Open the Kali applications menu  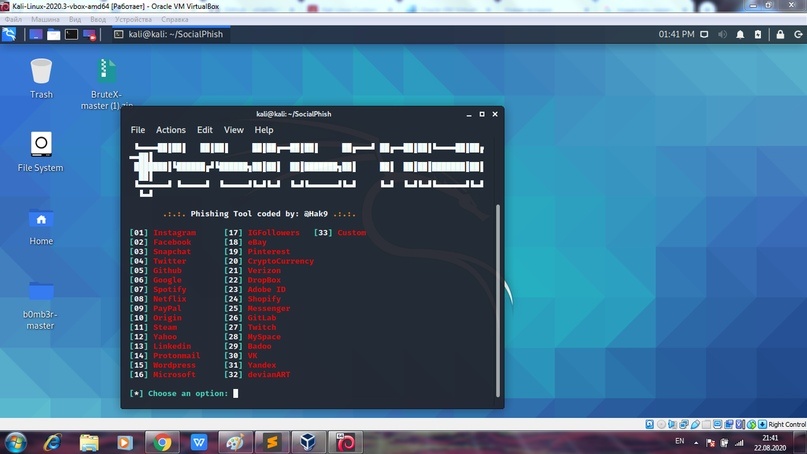9,34
